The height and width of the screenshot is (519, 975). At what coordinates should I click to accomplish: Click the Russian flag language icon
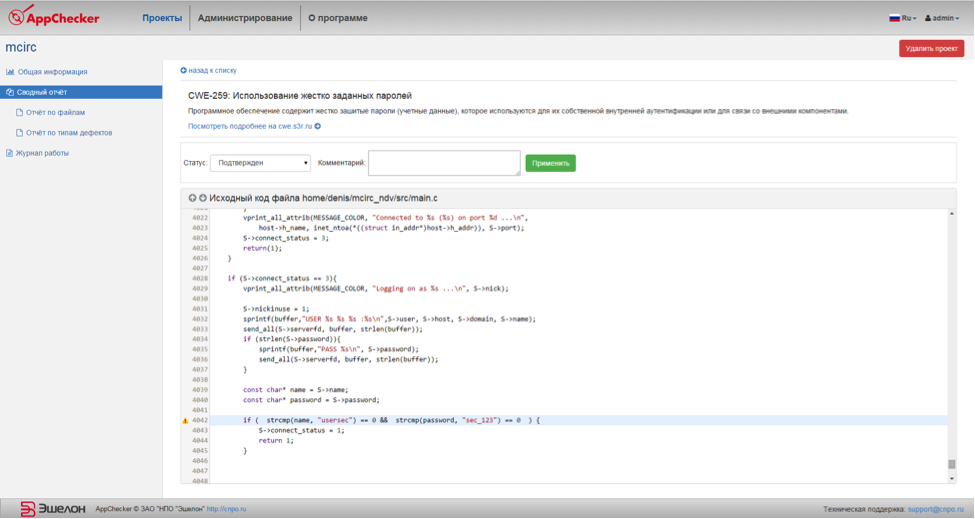click(x=894, y=18)
